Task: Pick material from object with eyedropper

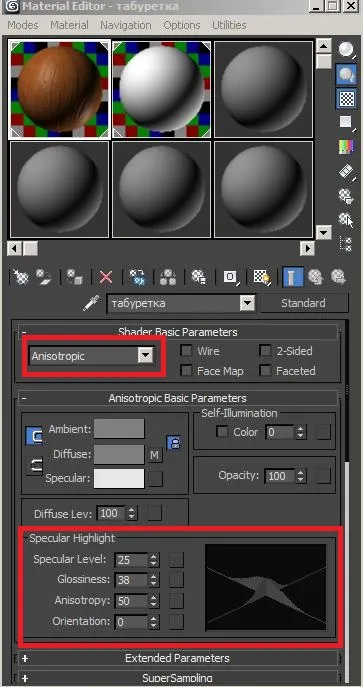Action: [x=92, y=303]
